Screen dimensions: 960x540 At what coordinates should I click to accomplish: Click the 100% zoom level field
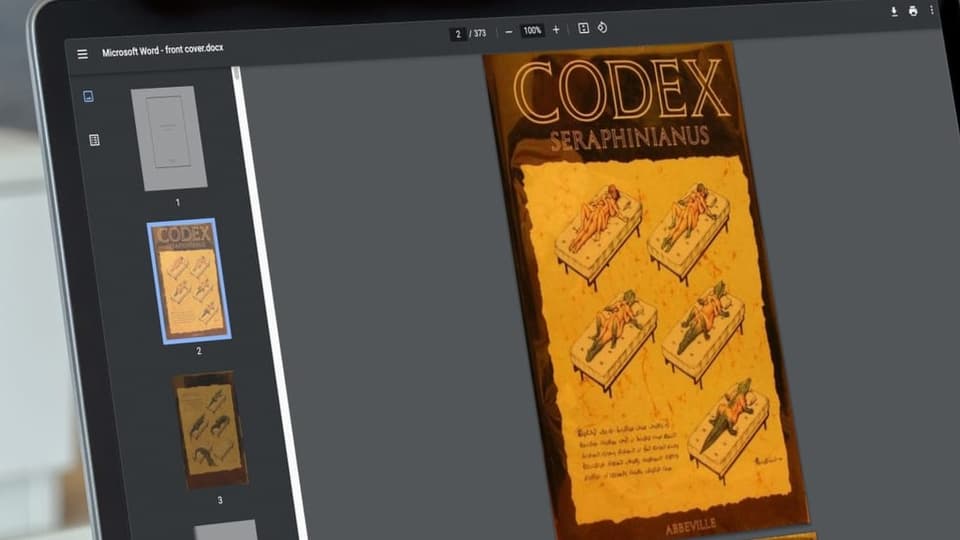[532, 31]
